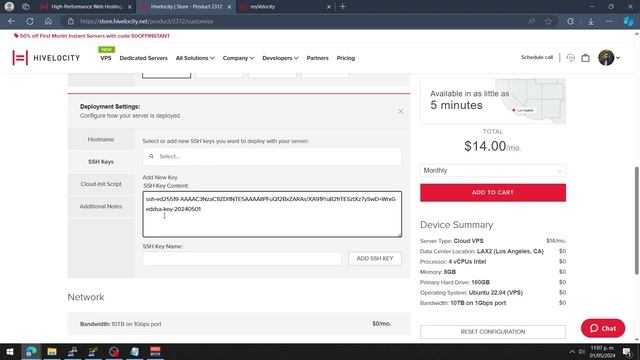Open a new browser tab with plus
This screenshot has height=360, width=640.
pos(342,7)
